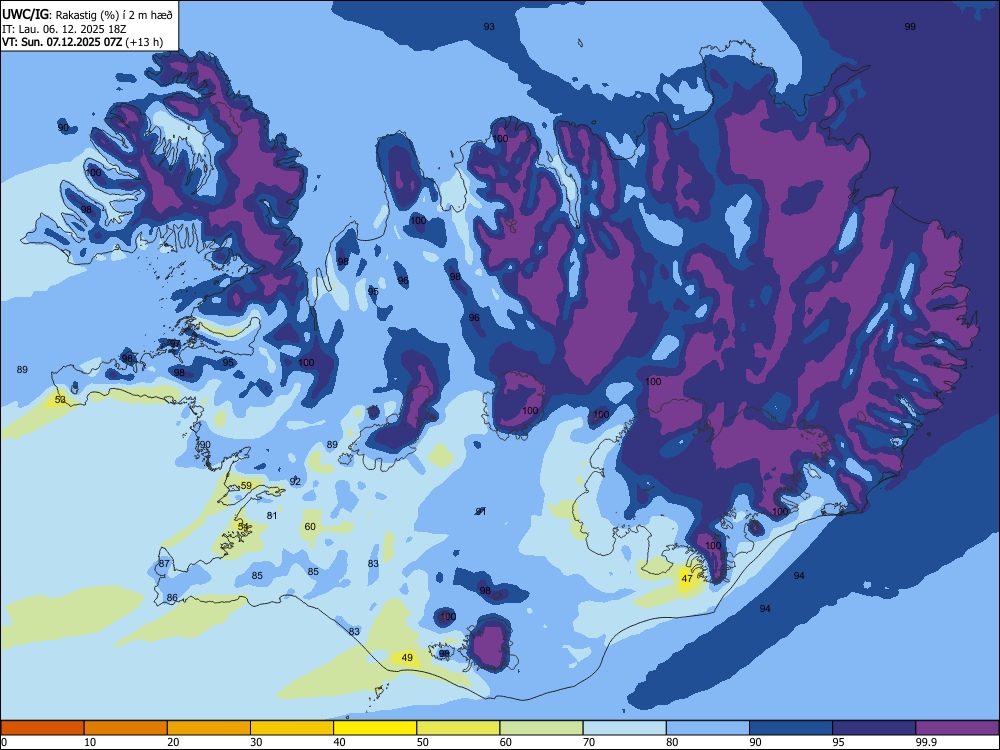1000x750 pixels.
Task: Click the '49' humidity value on the map
Action: point(407,658)
